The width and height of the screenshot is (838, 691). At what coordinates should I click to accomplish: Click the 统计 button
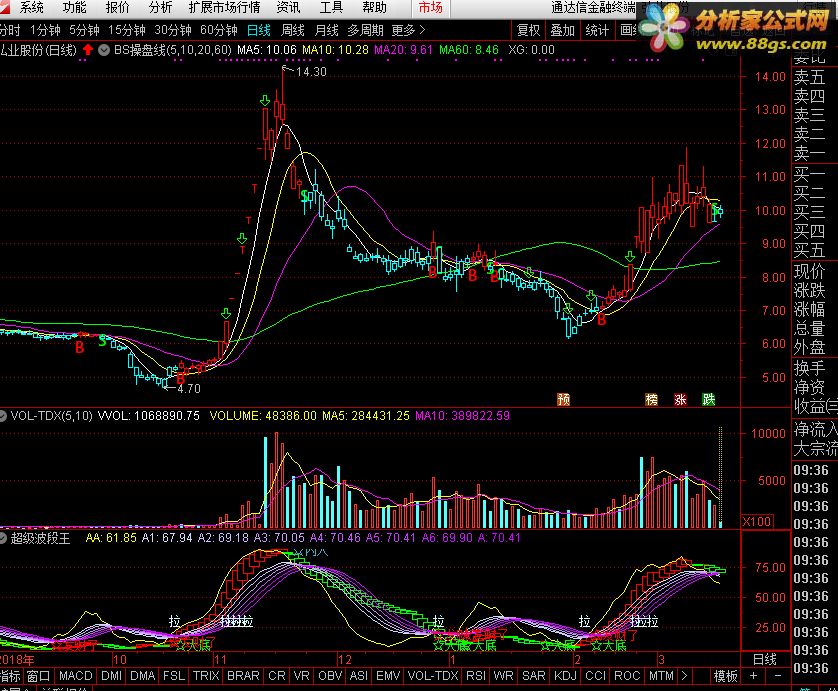point(597,30)
